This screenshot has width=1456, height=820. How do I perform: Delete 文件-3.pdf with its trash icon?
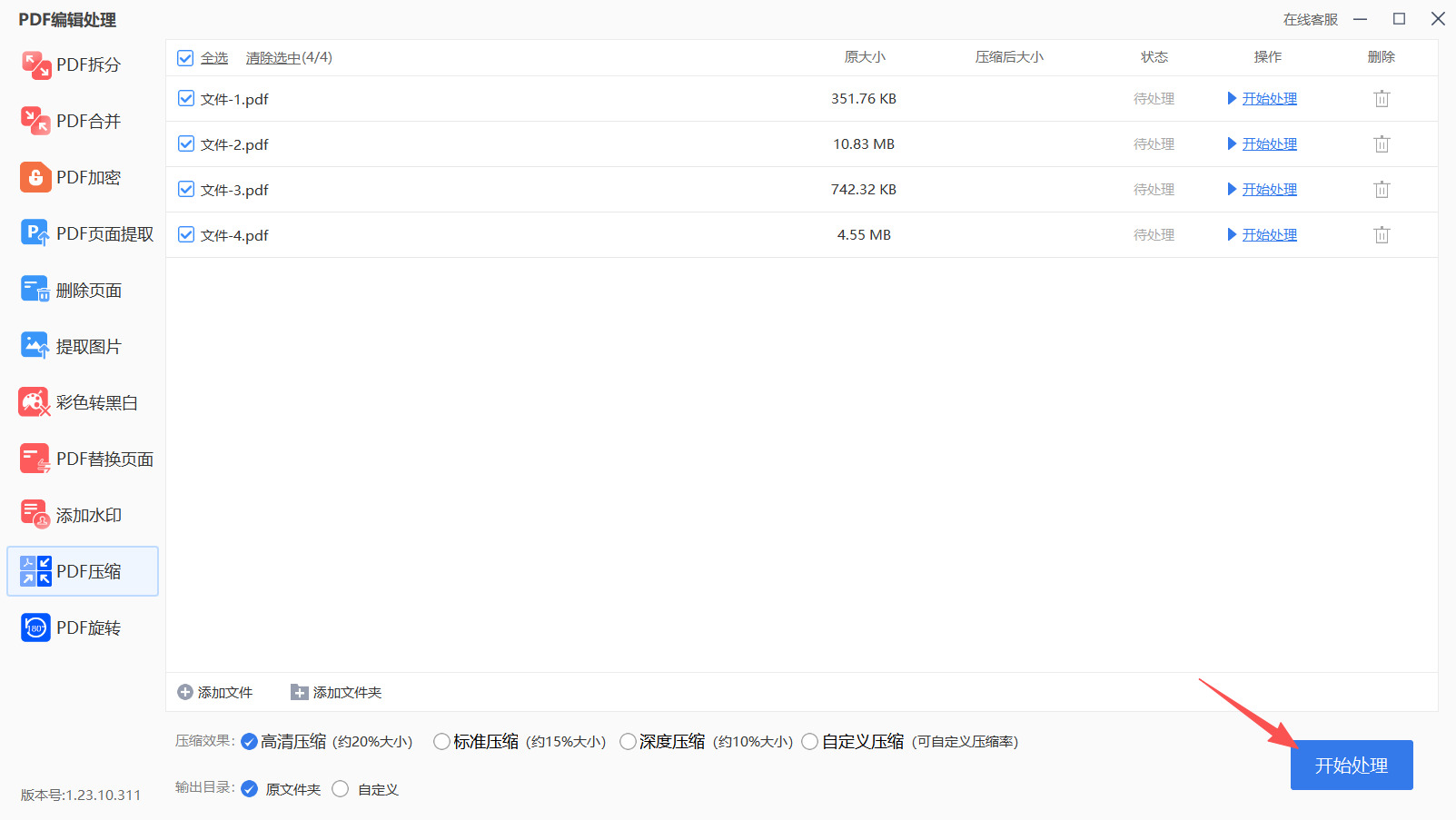[x=1382, y=190]
